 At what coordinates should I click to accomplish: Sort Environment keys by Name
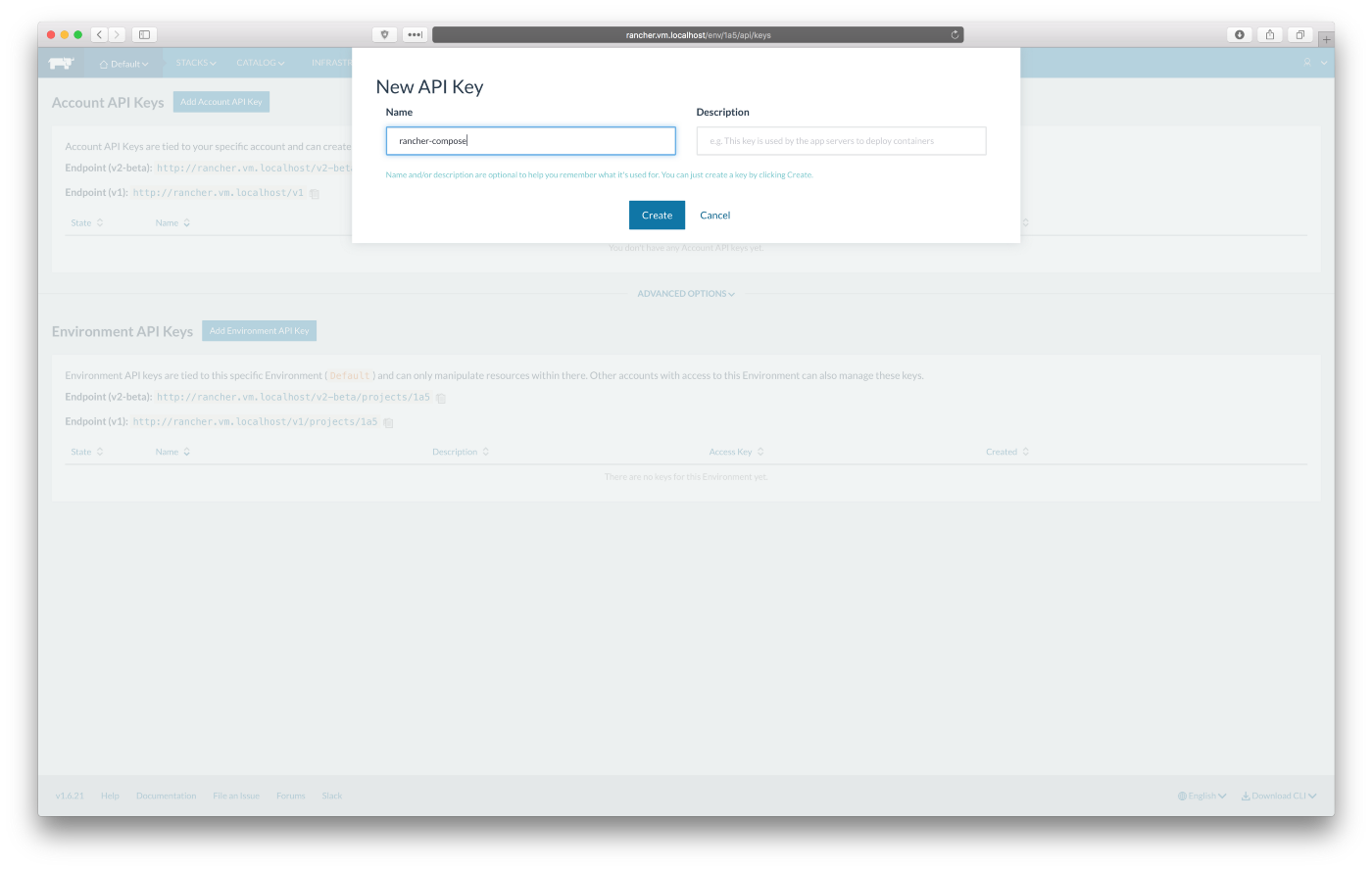172,452
